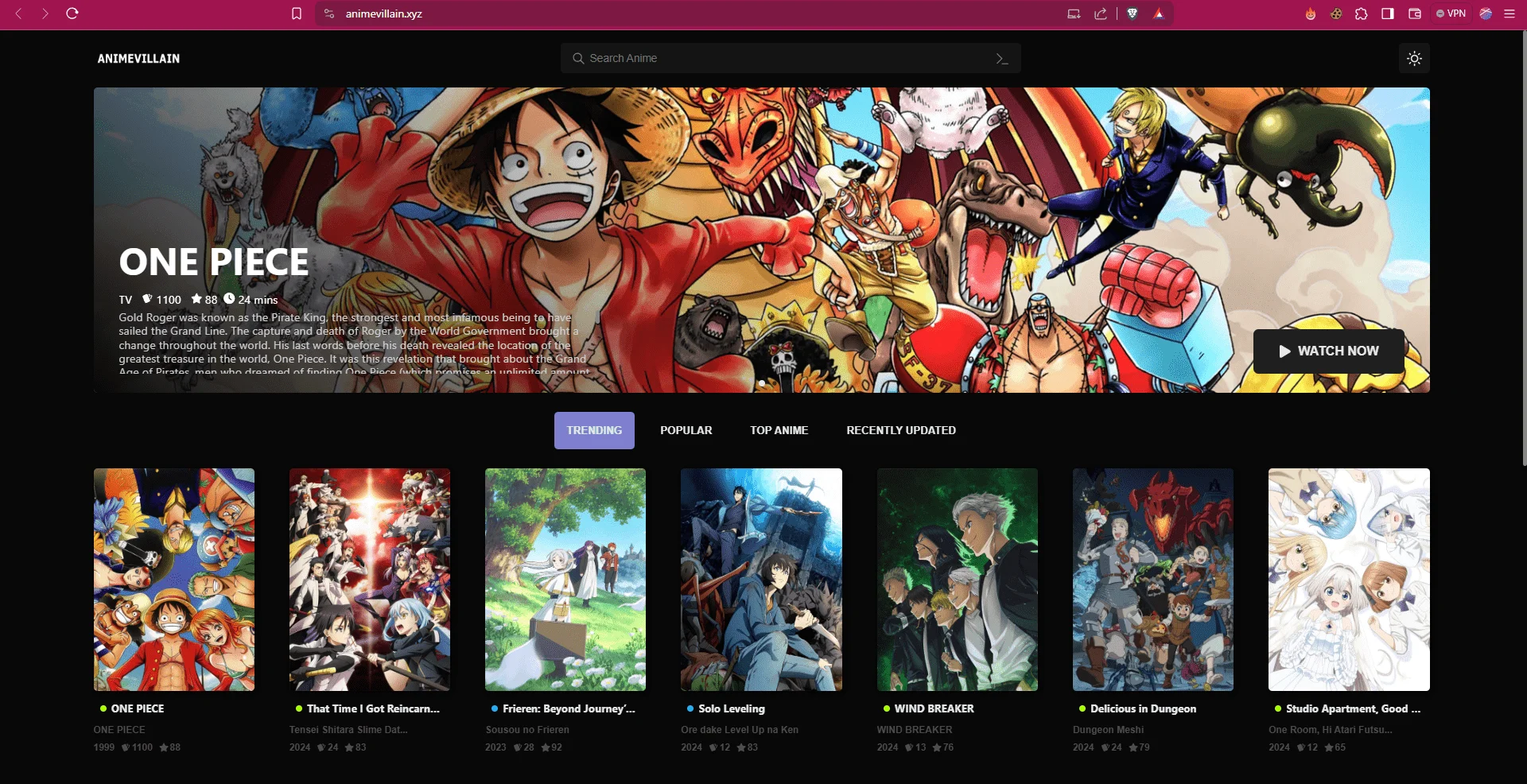Toggle light theme with the sun icon
This screenshot has width=1527, height=784.
[x=1414, y=58]
